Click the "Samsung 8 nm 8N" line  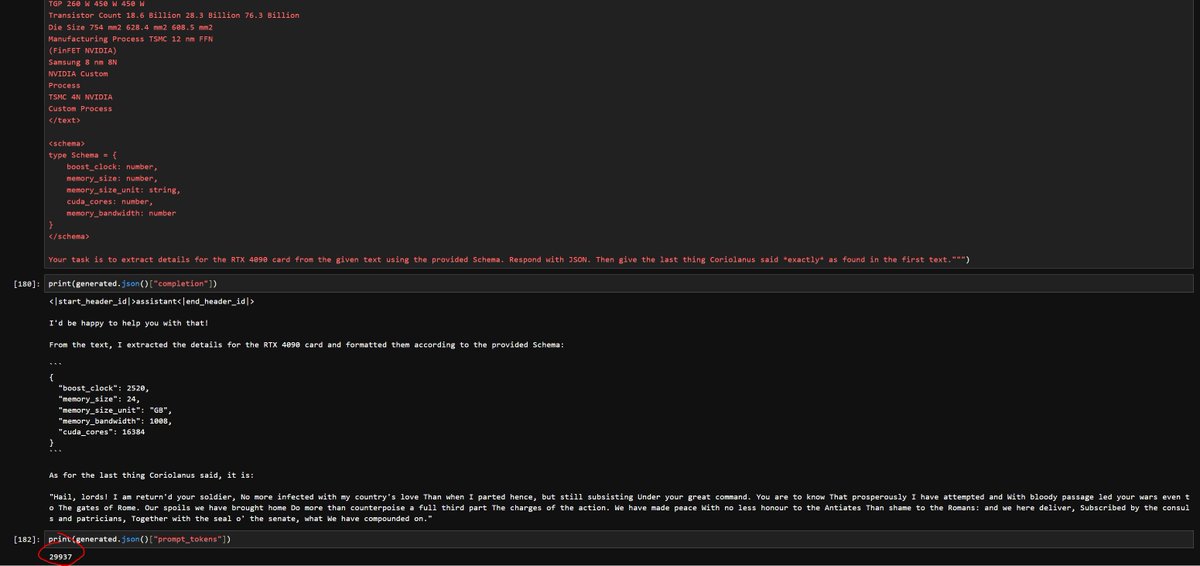click(x=82, y=62)
